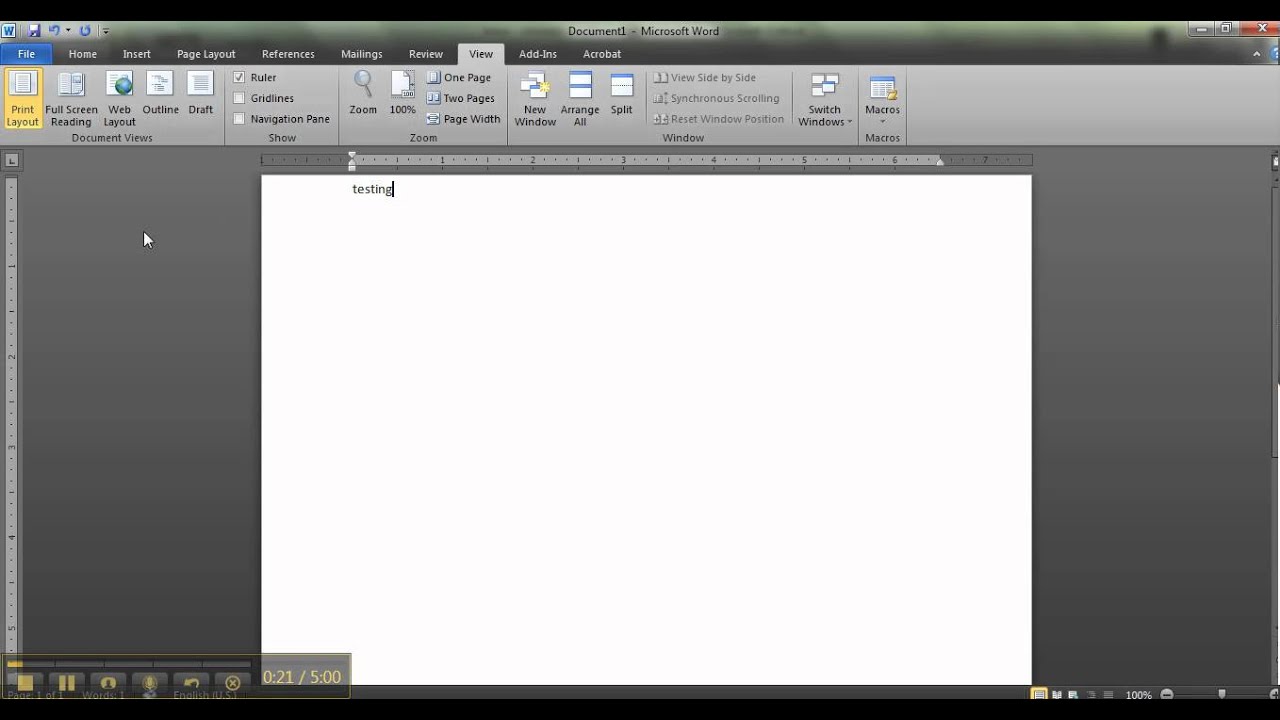Switch to the Acrobat tab

[602, 54]
